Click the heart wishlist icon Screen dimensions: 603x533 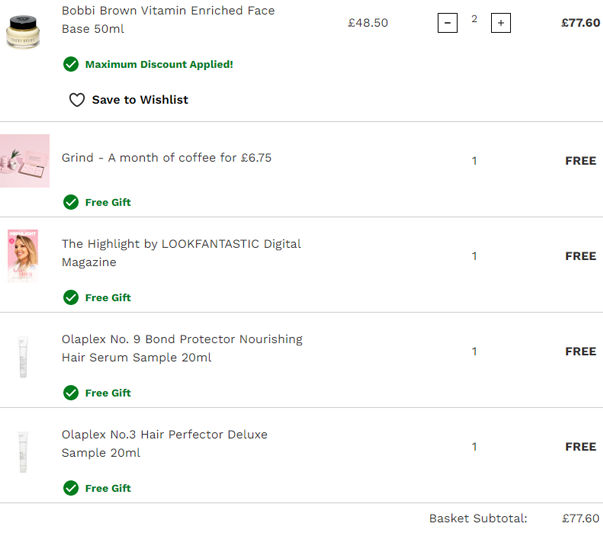(x=77, y=100)
